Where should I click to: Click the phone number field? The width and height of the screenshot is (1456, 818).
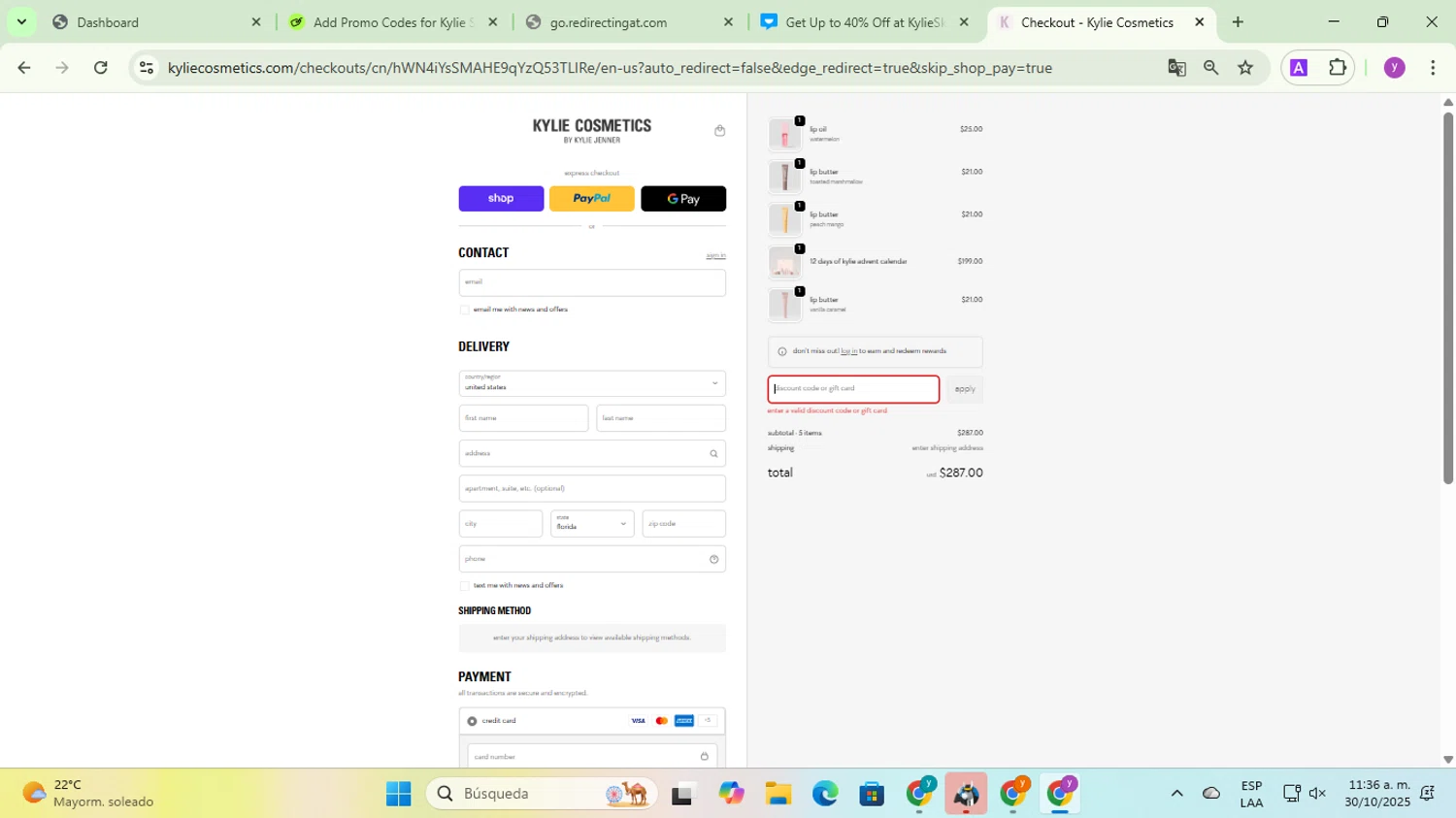coord(592,559)
